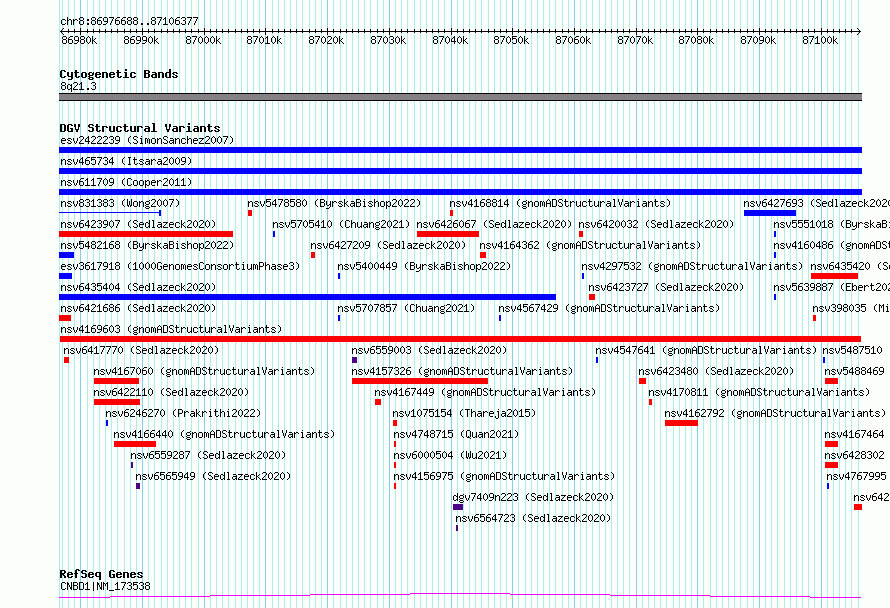Viewport: 890px width, 608px height.
Task: Click nsv6559287 (Sedlazeck2020) label
Action: click(x=208, y=455)
